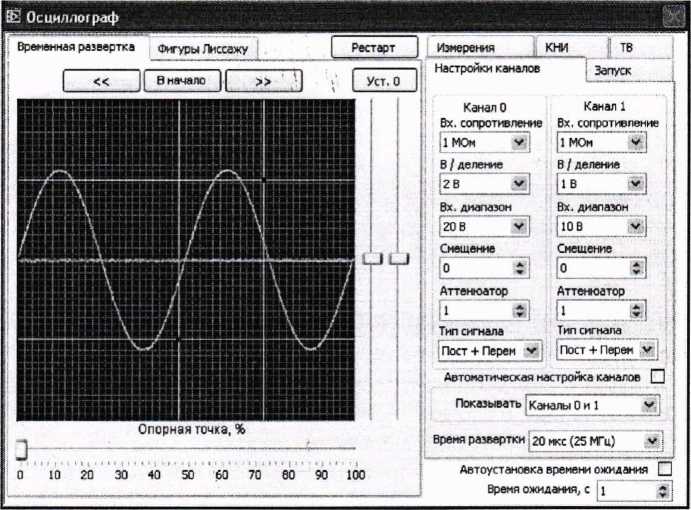Click the Уст. 0 button

383,82
